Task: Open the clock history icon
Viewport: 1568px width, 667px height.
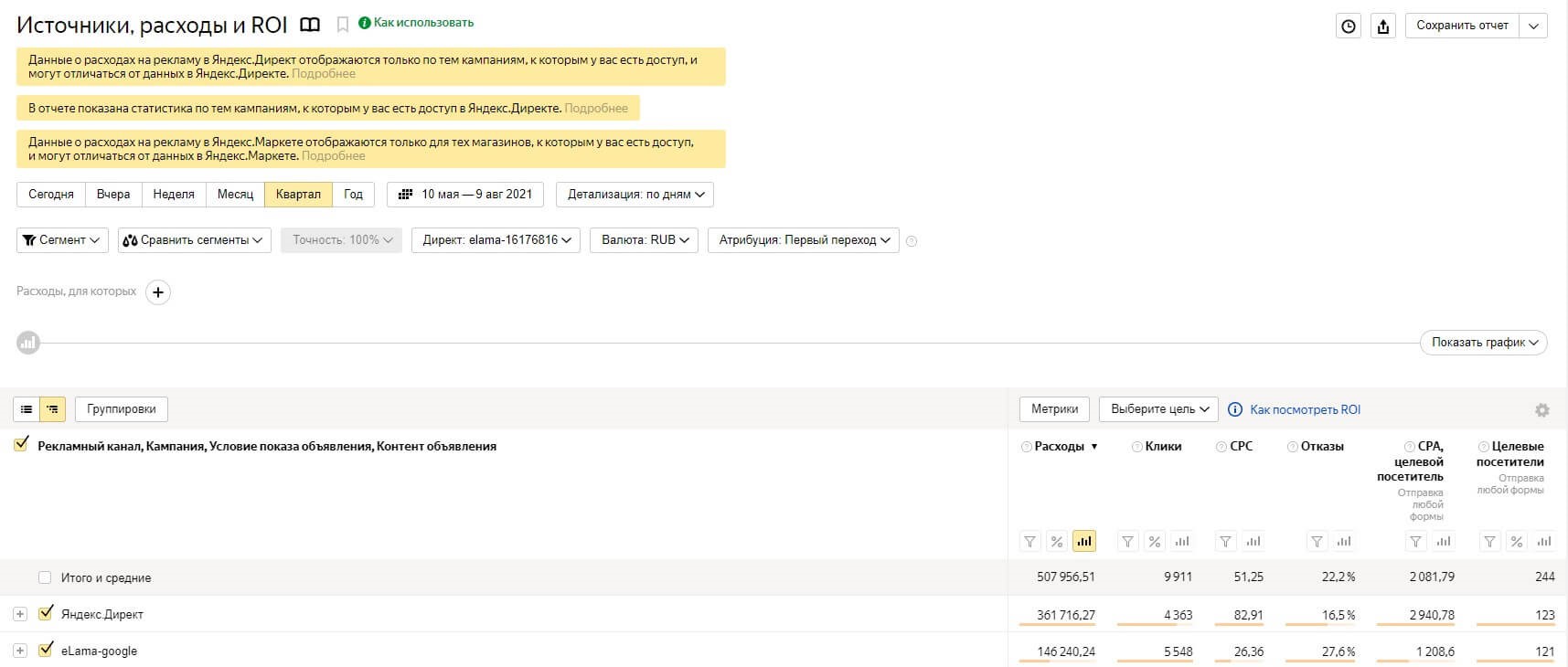Action: click(1349, 26)
